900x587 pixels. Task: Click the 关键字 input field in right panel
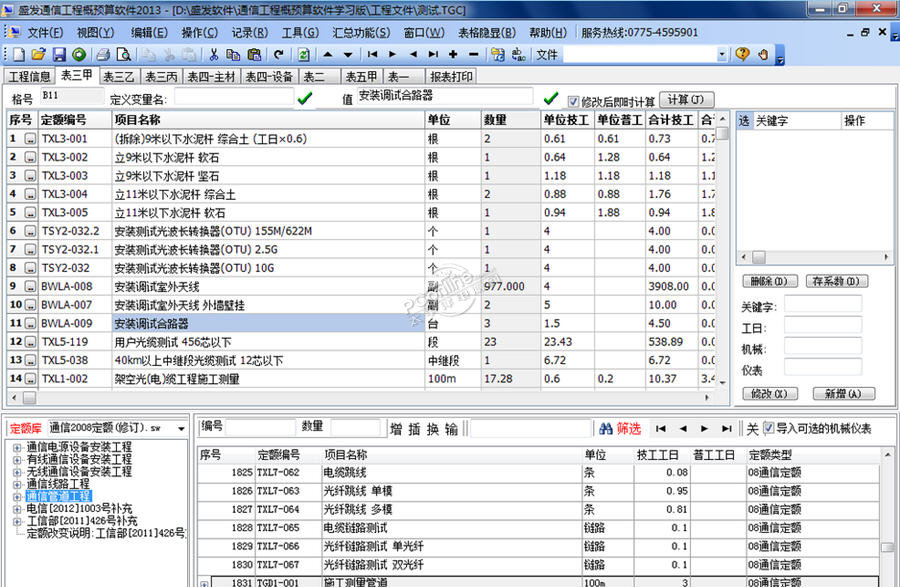pyautogui.click(x=823, y=305)
